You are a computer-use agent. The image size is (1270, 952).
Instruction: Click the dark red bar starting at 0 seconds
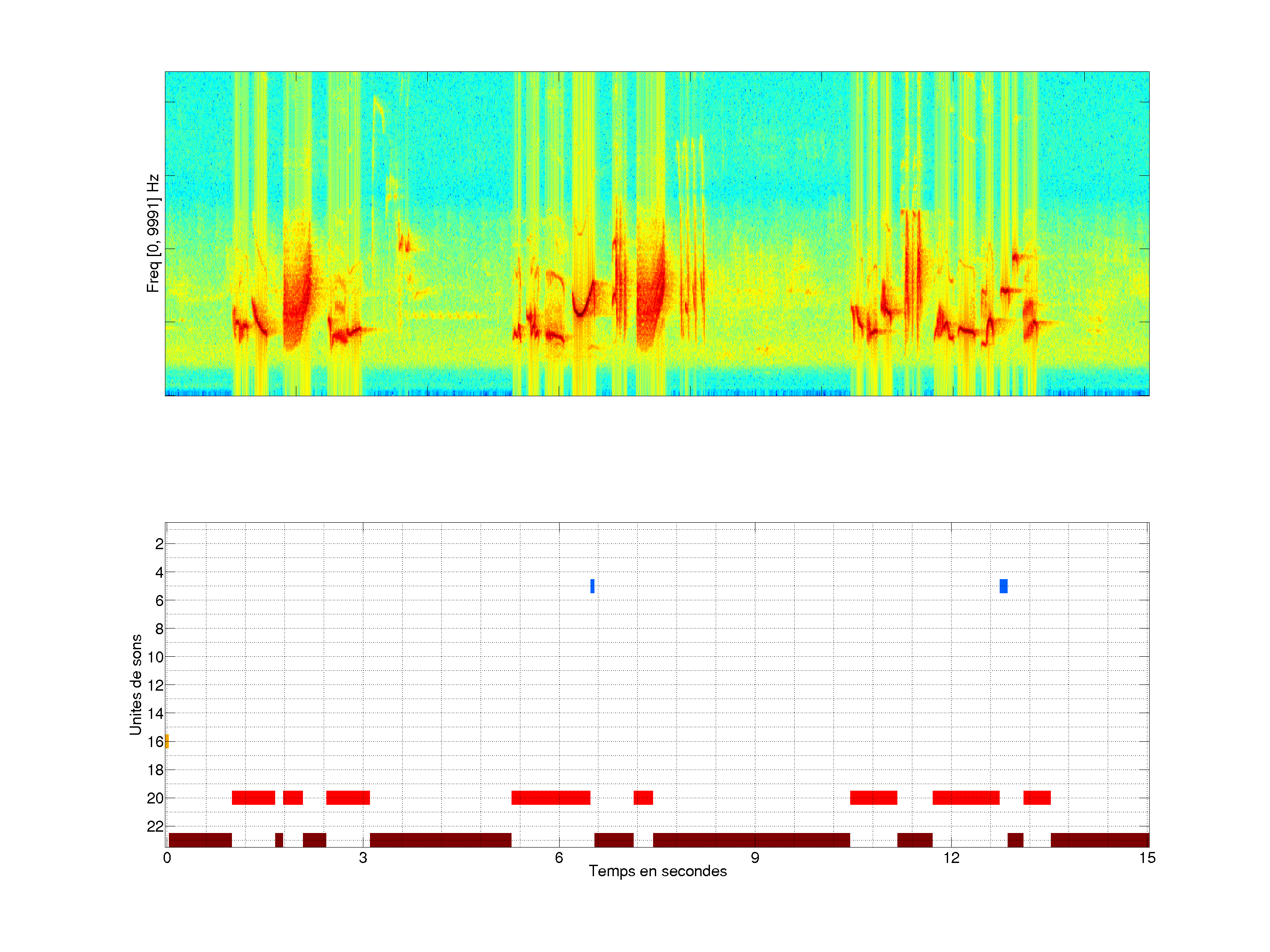(200, 840)
